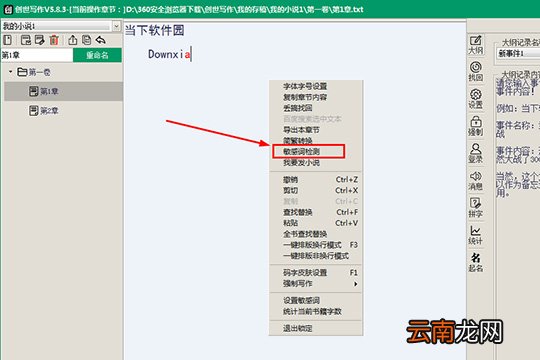Click the edit chapter pencil icon
The width and height of the screenshot is (540, 360).
click(40, 40)
